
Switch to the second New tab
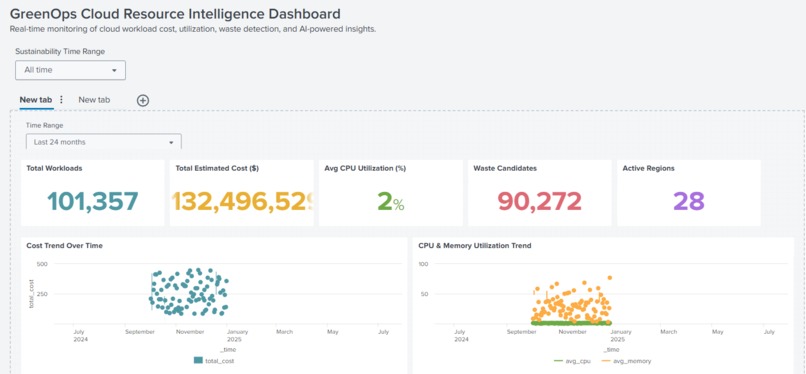pyautogui.click(x=94, y=100)
